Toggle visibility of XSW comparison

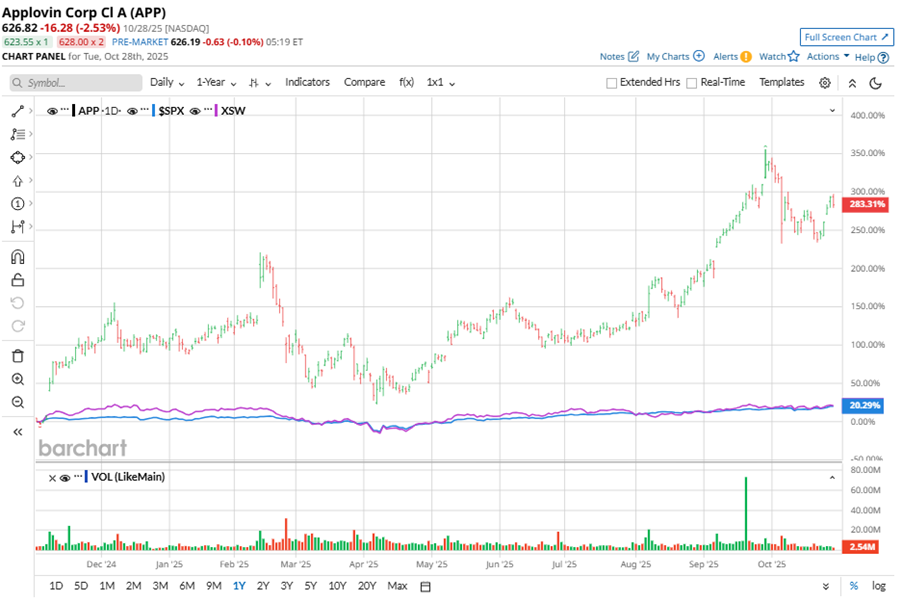pyautogui.click(x=194, y=111)
